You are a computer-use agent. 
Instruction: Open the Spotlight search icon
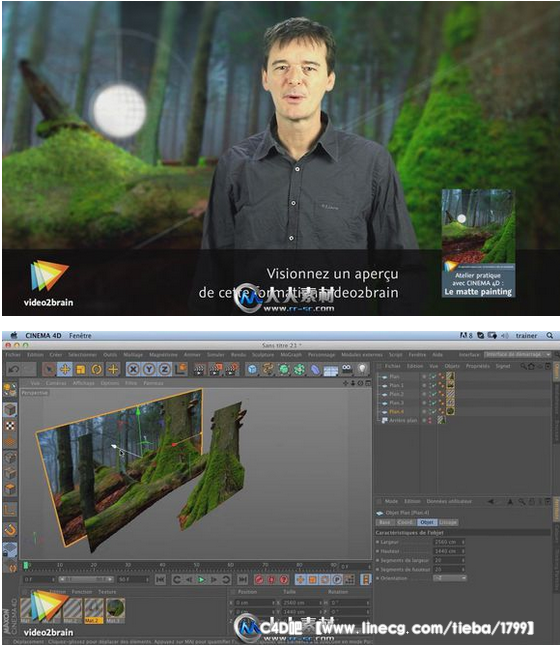tap(550, 336)
